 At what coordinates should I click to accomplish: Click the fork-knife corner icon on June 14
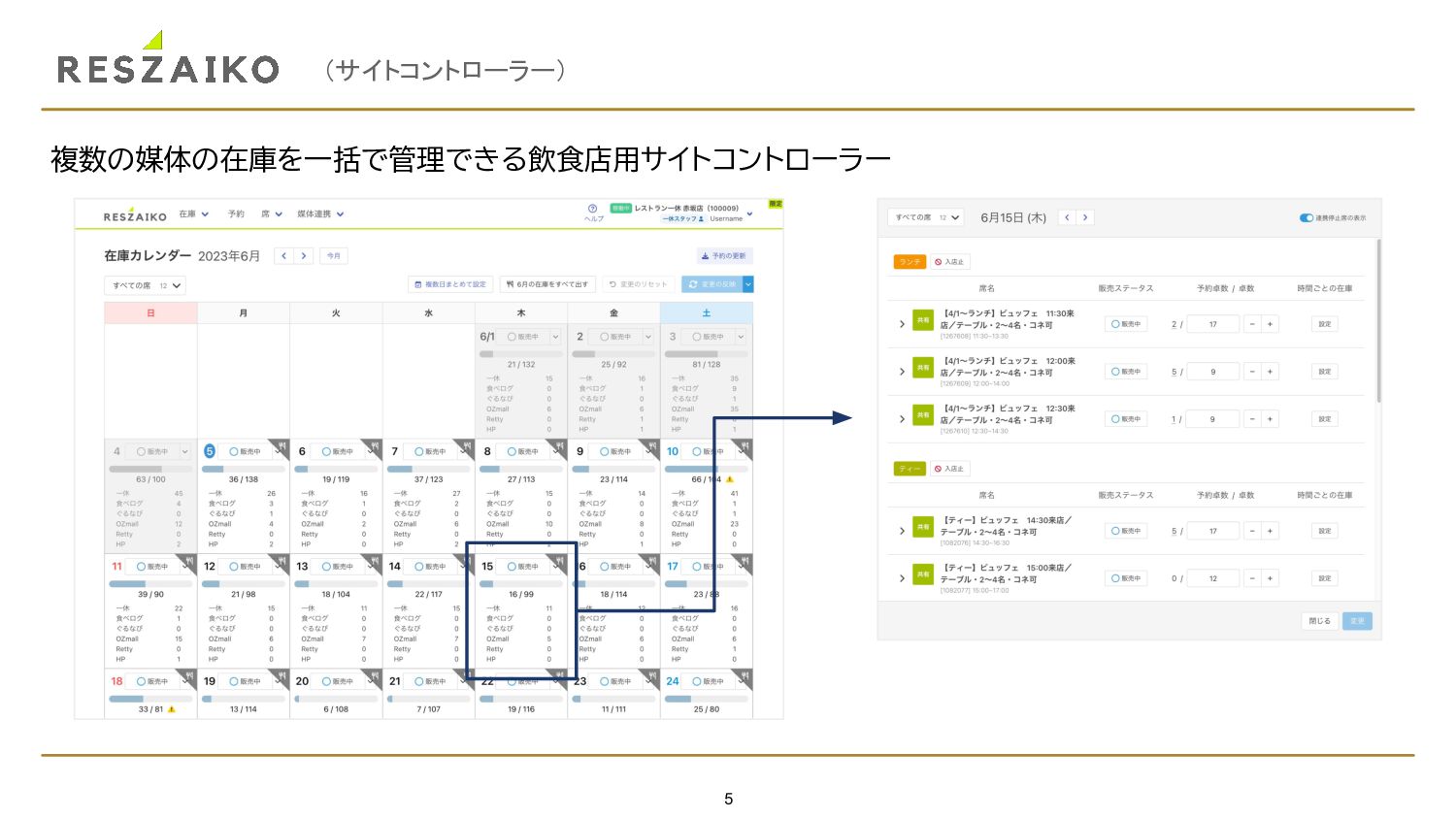(x=467, y=562)
